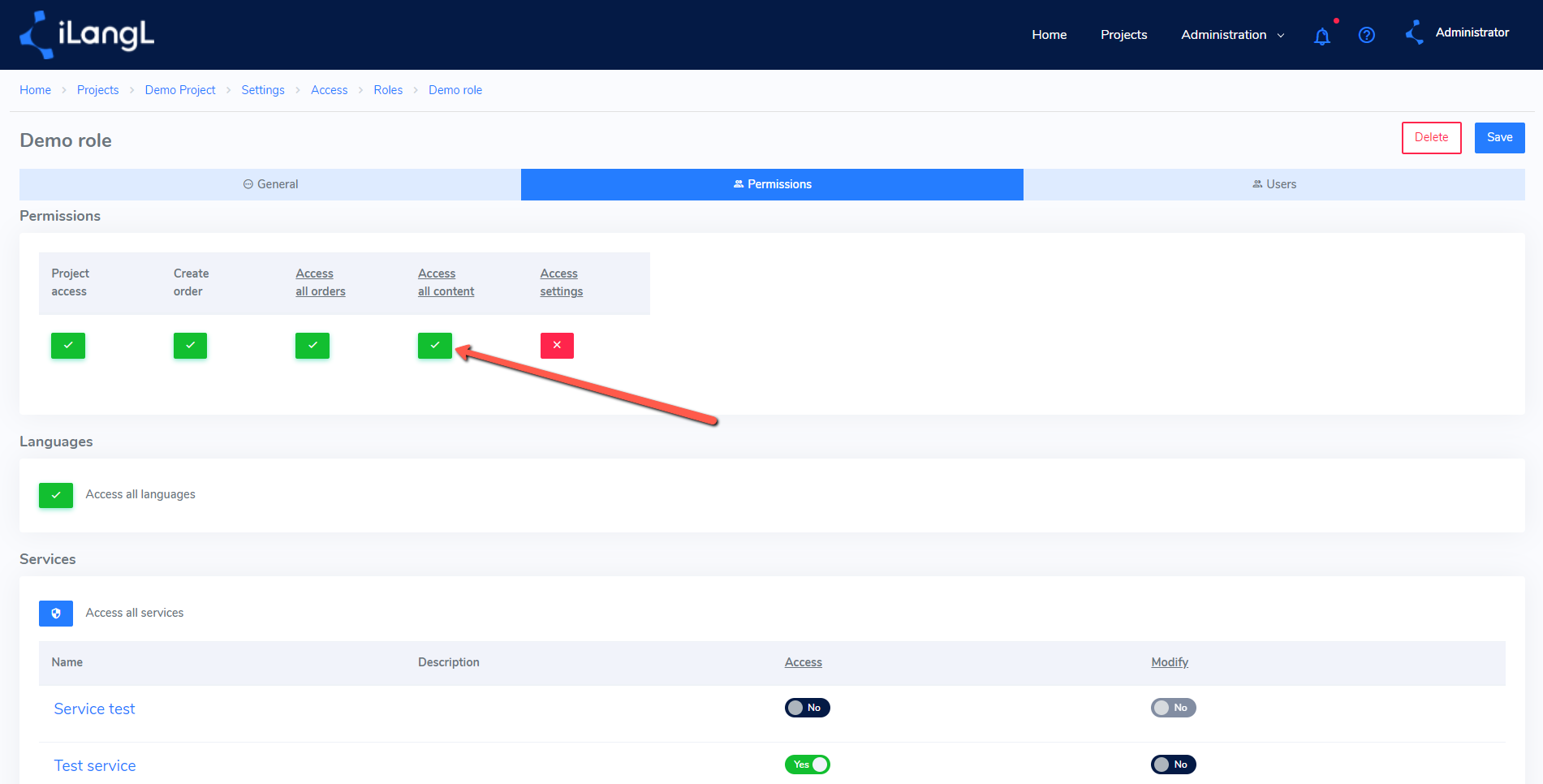This screenshot has width=1543, height=784.
Task: Switch to the Users tab
Action: coord(1274,184)
